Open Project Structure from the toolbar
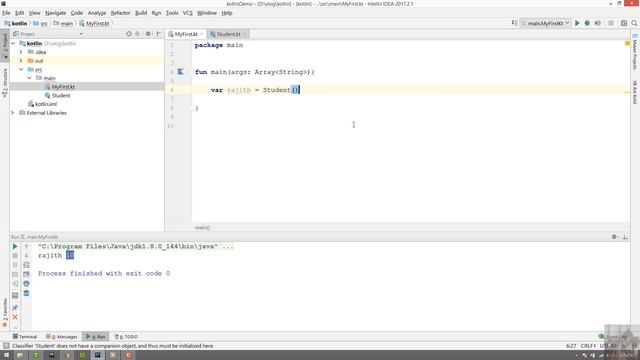The width and height of the screenshot is (640, 360). (x=624, y=23)
